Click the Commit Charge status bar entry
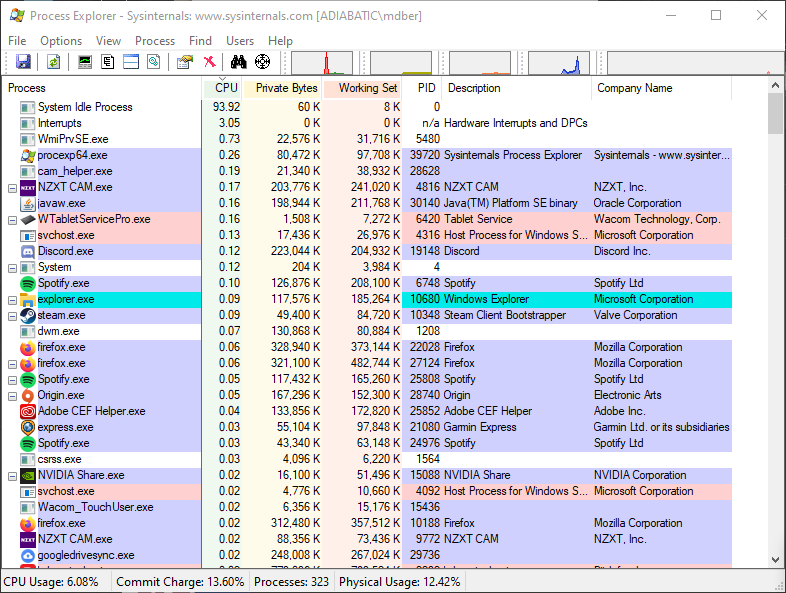This screenshot has height=593, width=786. coord(180,582)
